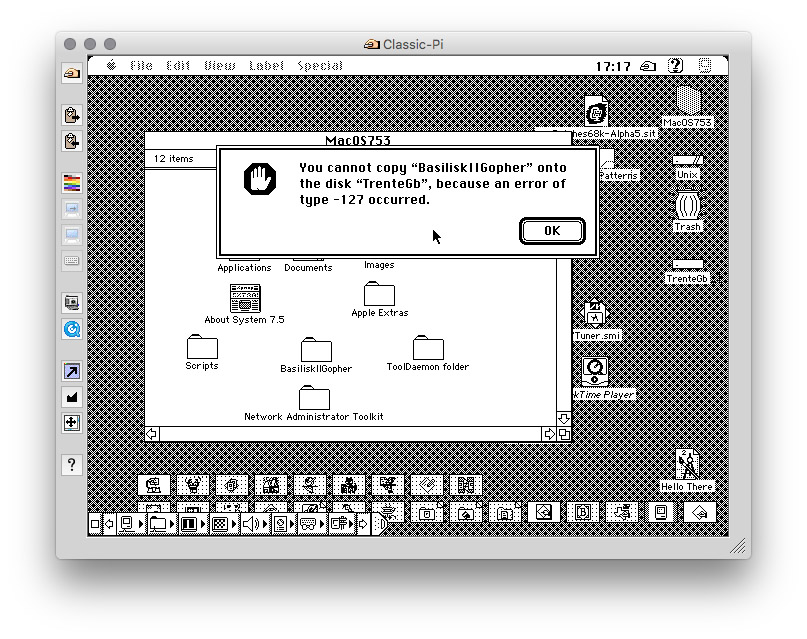Click the screenshot camera icon in sidebar
The height and width of the screenshot is (639, 807).
coord(72,303)
